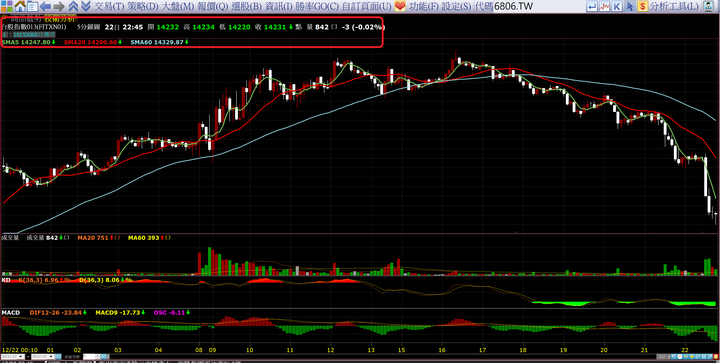The width and height of the screenshot is (720, 363).
Task: Open the 交易(T) menu
Action: tap(108, 6)
